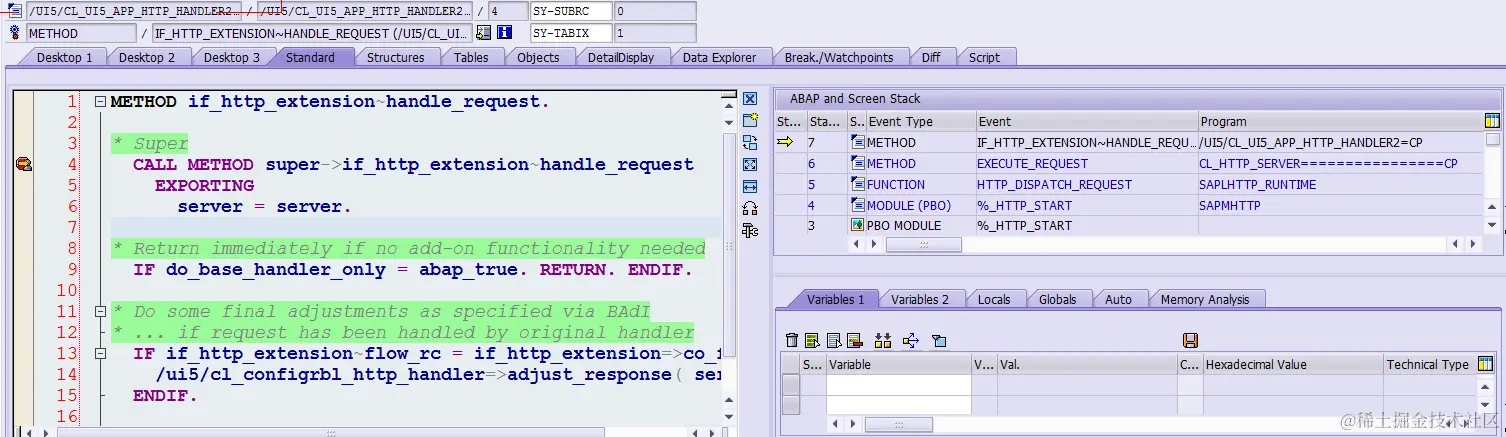
Task: Open the Diff tab
Action: 931,57
